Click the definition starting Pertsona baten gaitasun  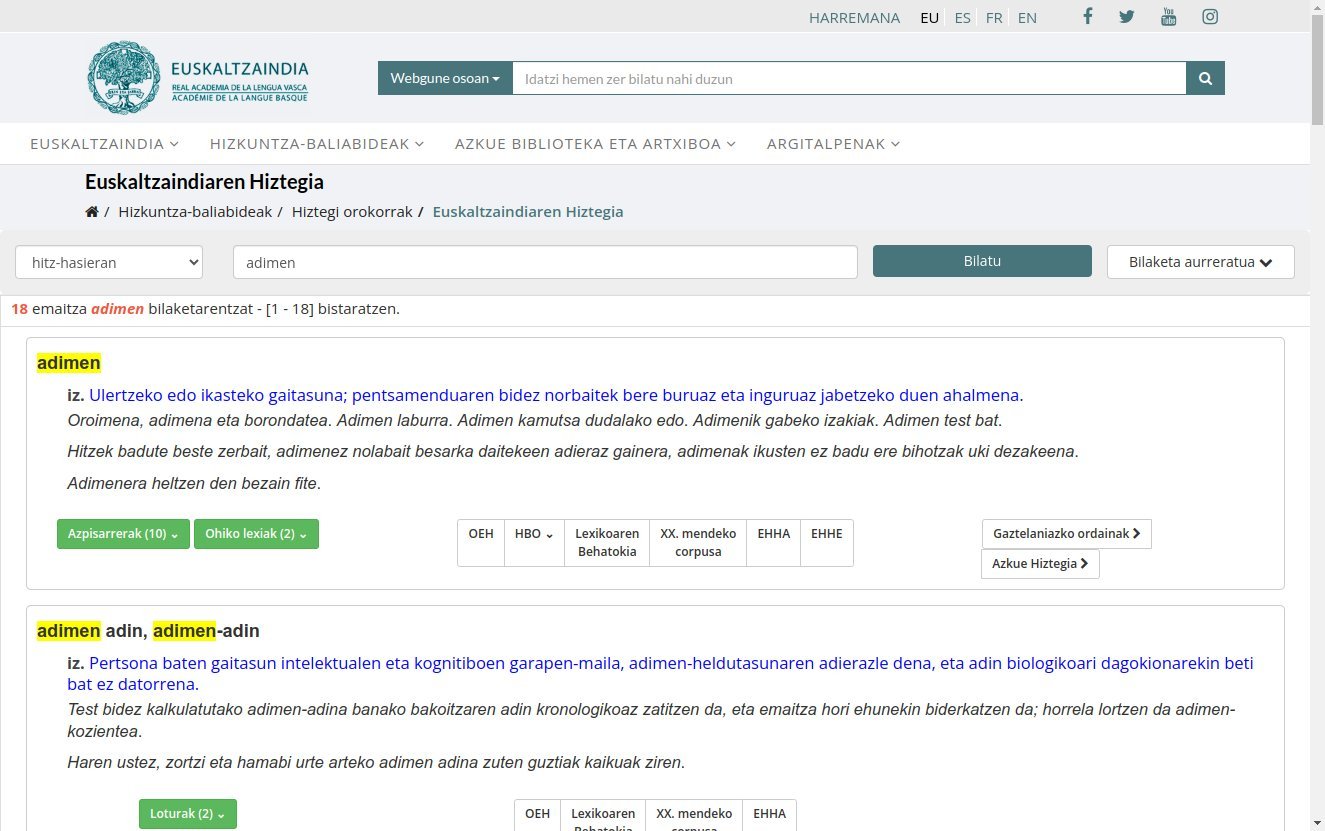[660, 674]
